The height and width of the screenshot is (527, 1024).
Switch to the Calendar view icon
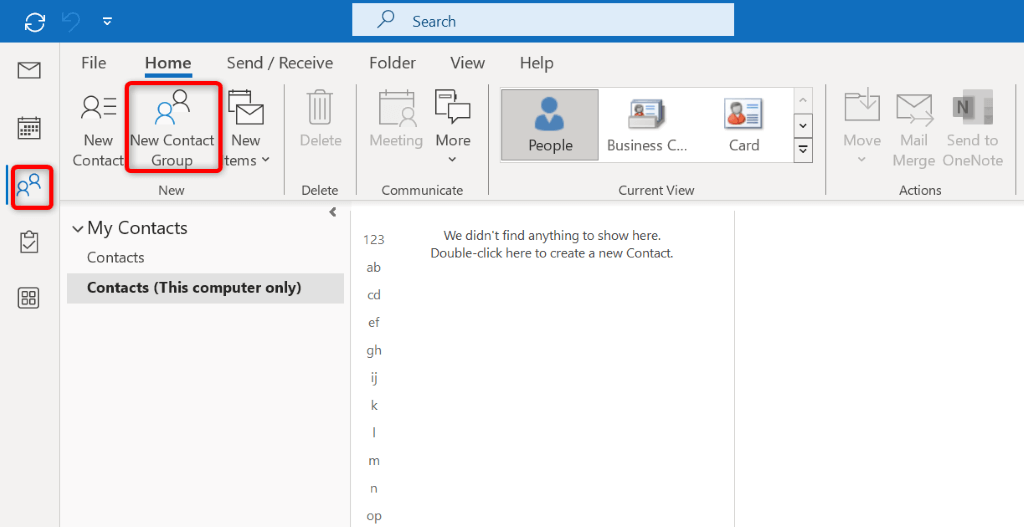29,128
